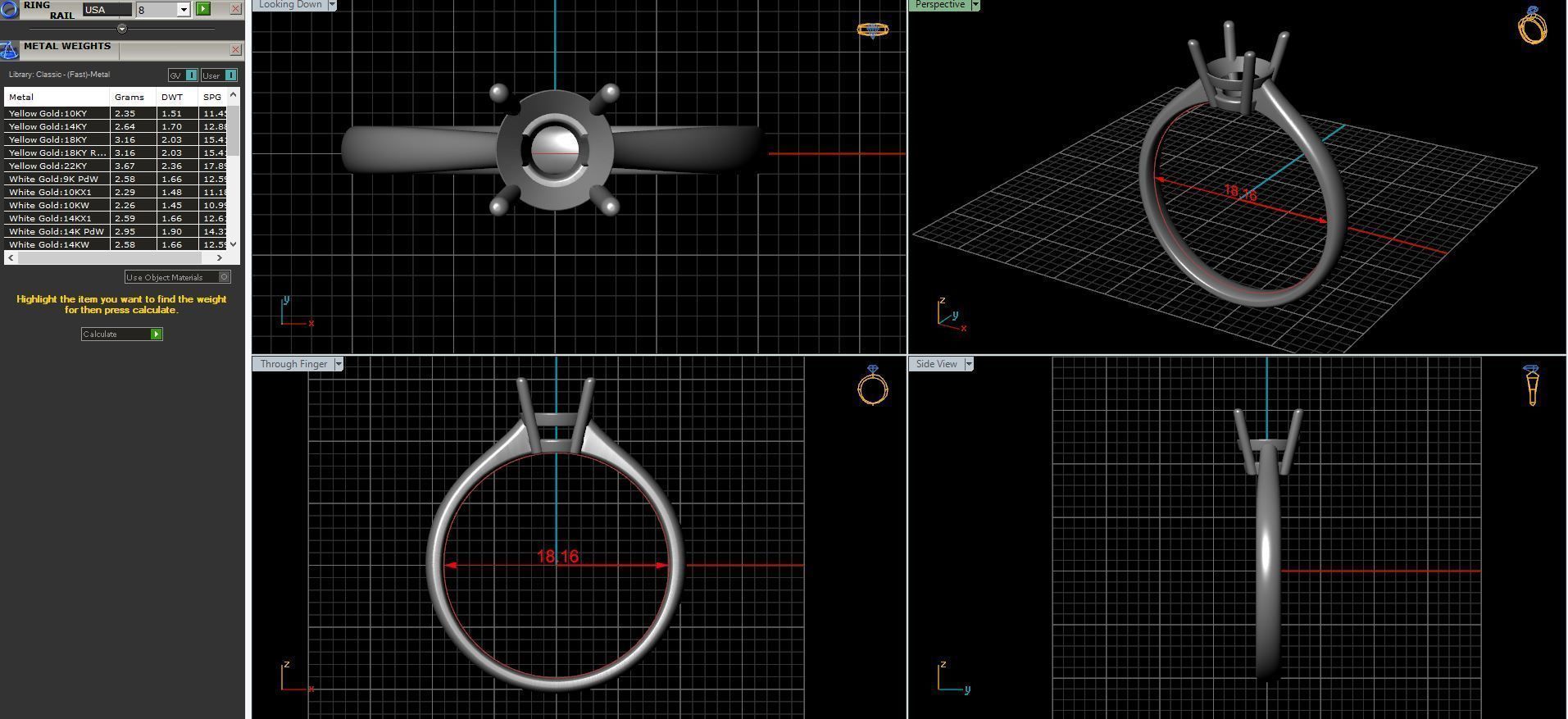
Task: Apply ring rail with green arrow button
Action: 203,9
